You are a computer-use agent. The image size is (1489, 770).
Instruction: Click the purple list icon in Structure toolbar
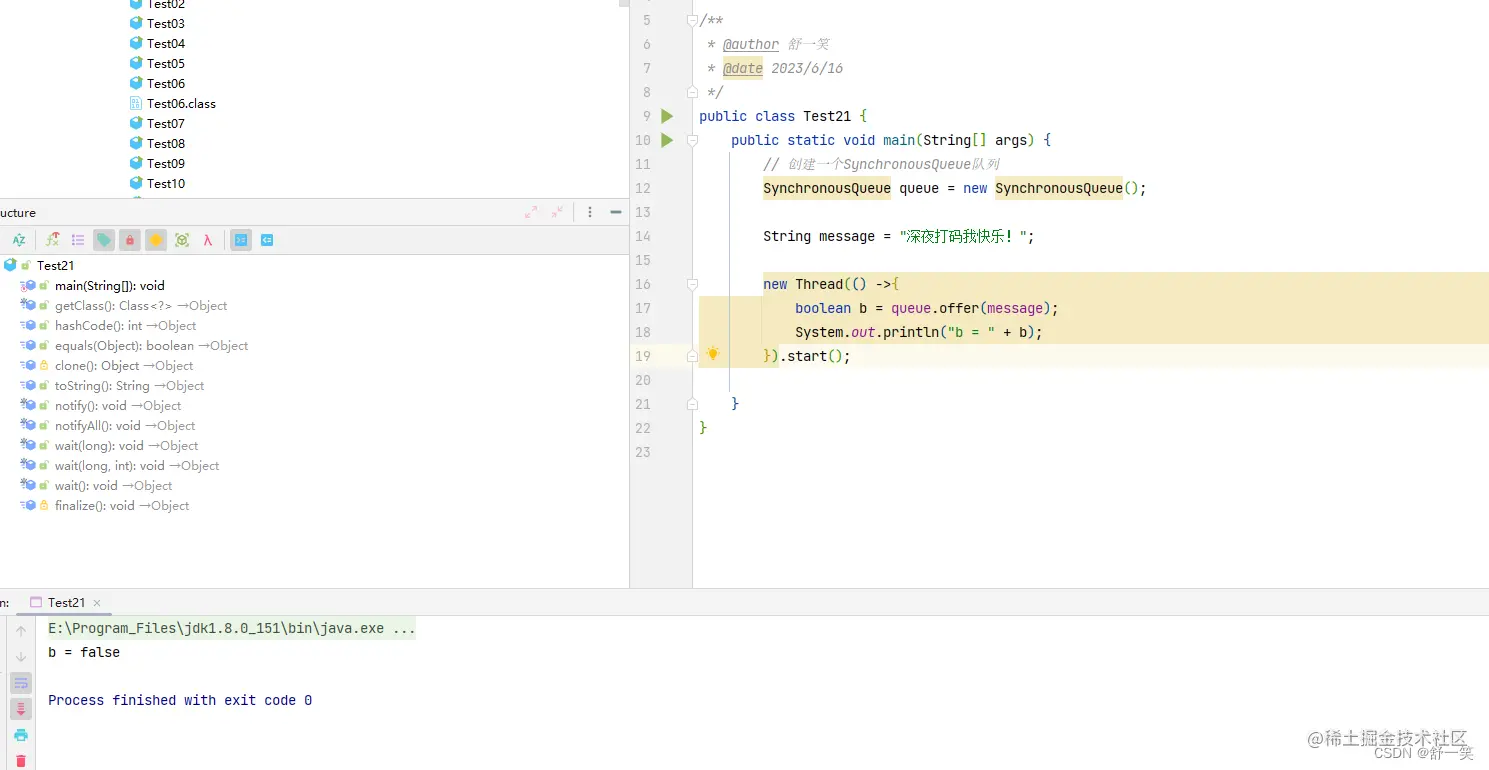click(78, 240)
